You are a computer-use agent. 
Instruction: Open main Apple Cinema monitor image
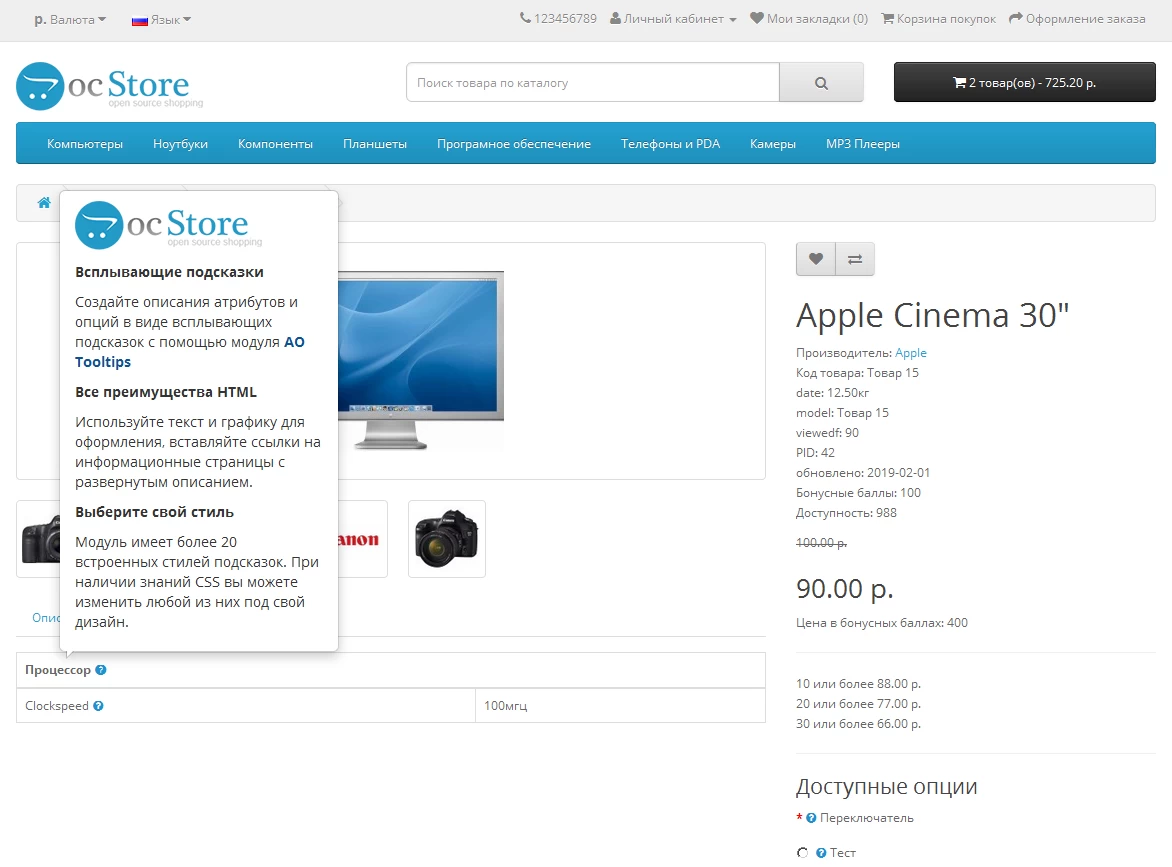(421, 360)
